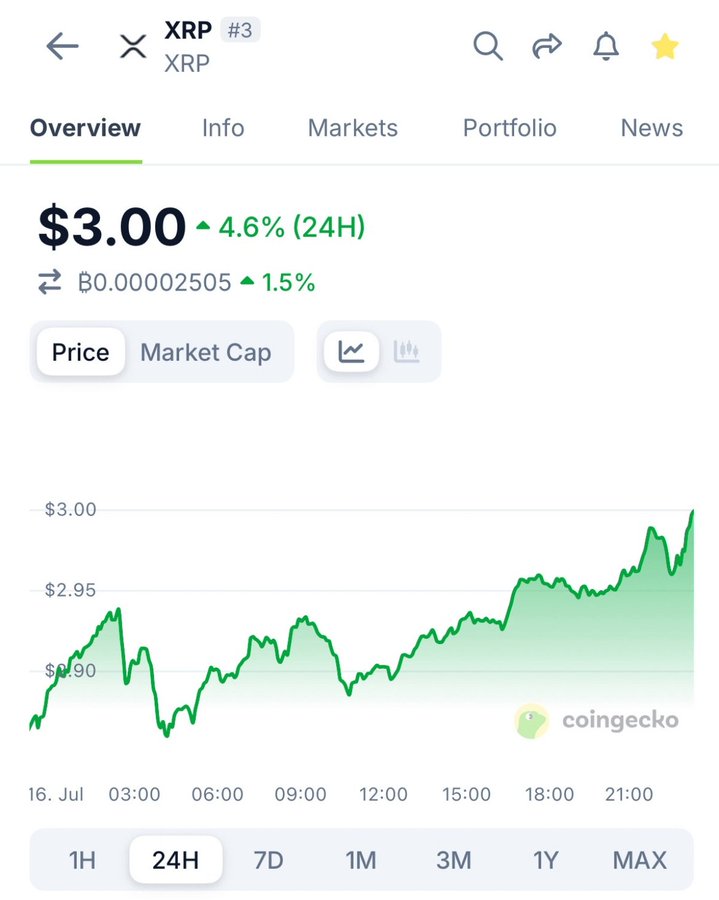Image resolution: width=719 pixels, height=900 pixels.
Task: Select the Price chart option
Action: click(x=80, y=352)
